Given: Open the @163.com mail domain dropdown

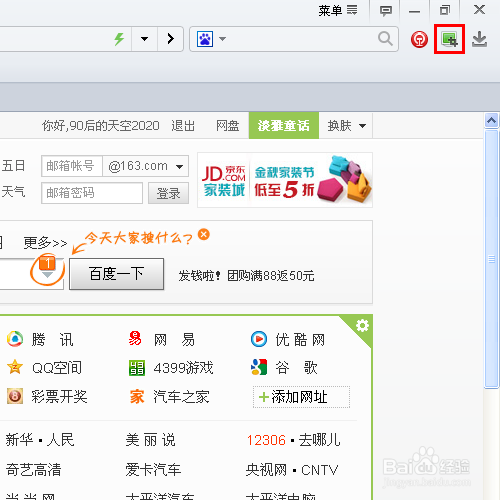Looking at the screenshot, I should pos(146,166).
